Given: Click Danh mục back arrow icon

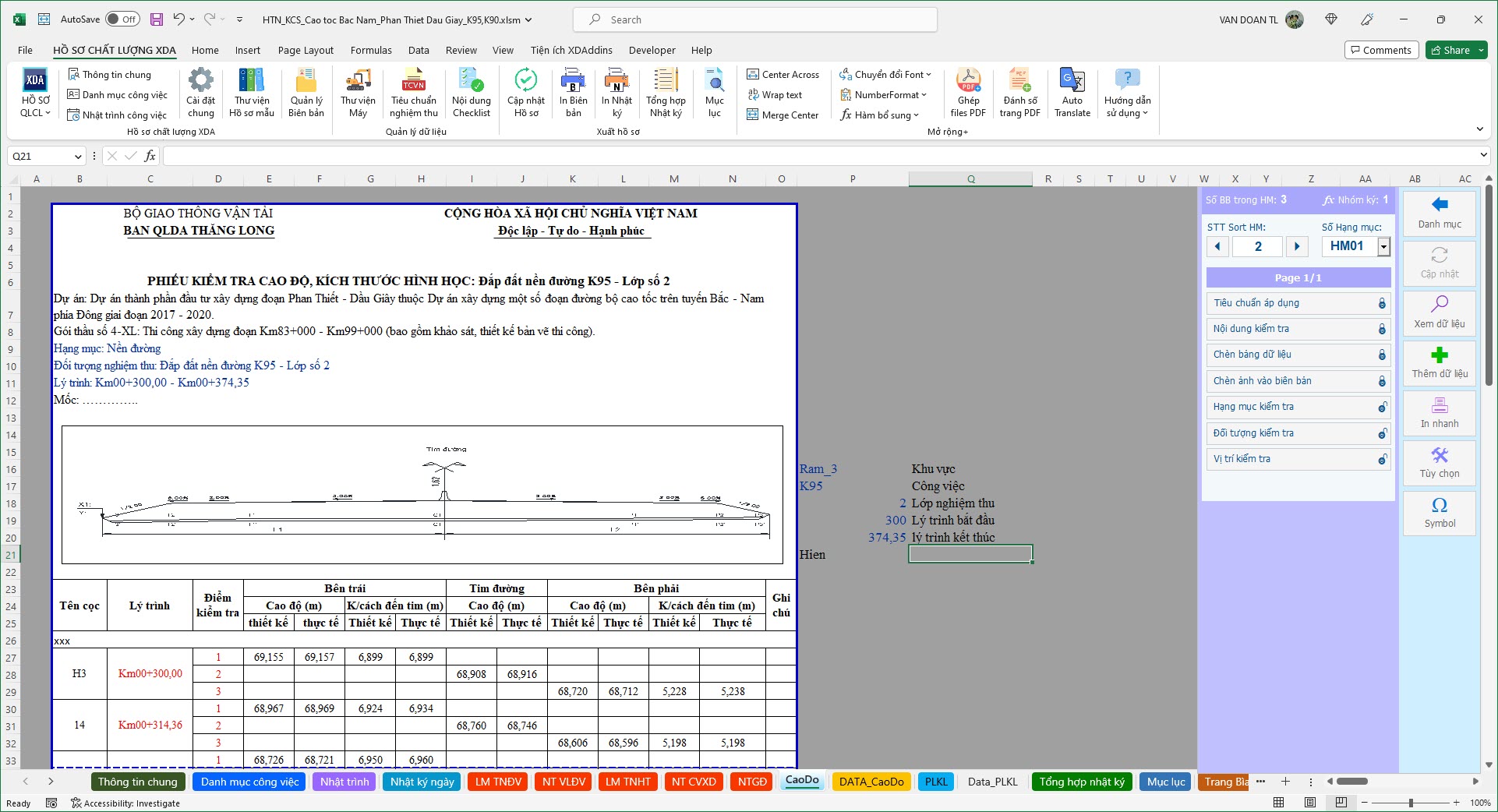Looking at the screenshot, I should [x=1439, y=206].
